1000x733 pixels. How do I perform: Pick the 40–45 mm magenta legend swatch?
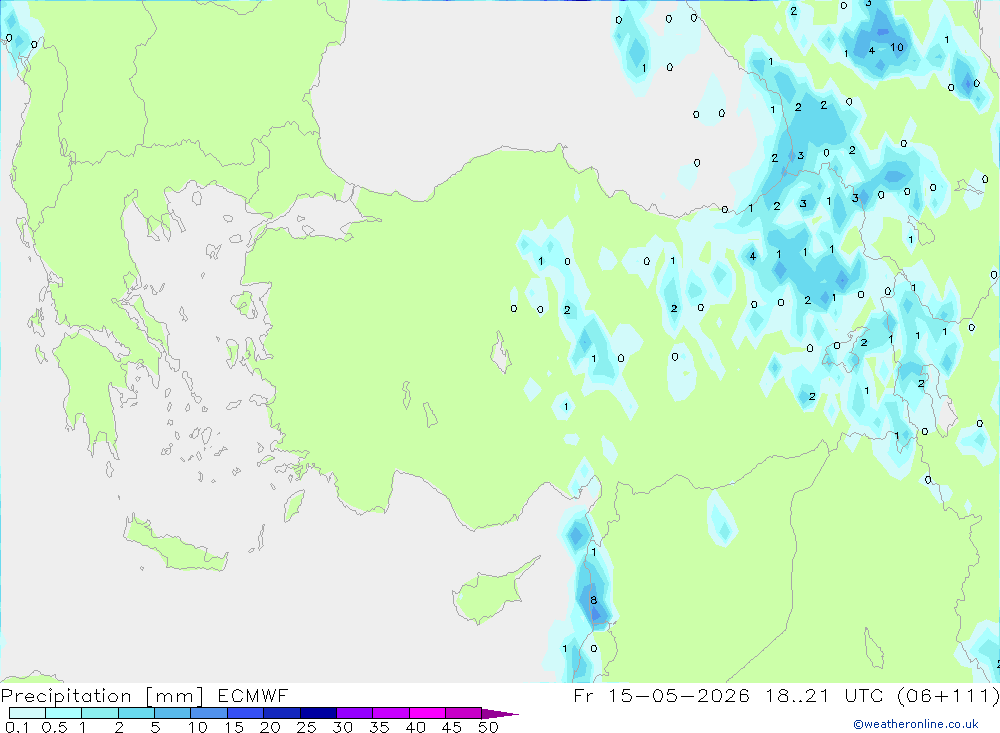[x=427, y=713]
